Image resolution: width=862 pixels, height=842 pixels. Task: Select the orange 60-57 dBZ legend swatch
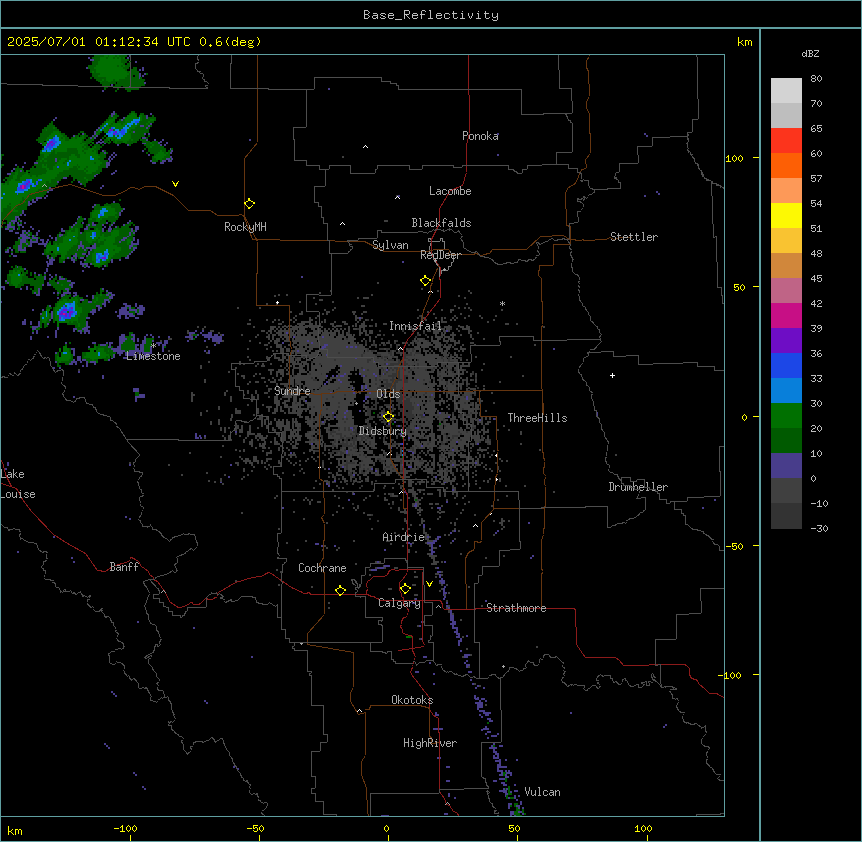(786, 165)
